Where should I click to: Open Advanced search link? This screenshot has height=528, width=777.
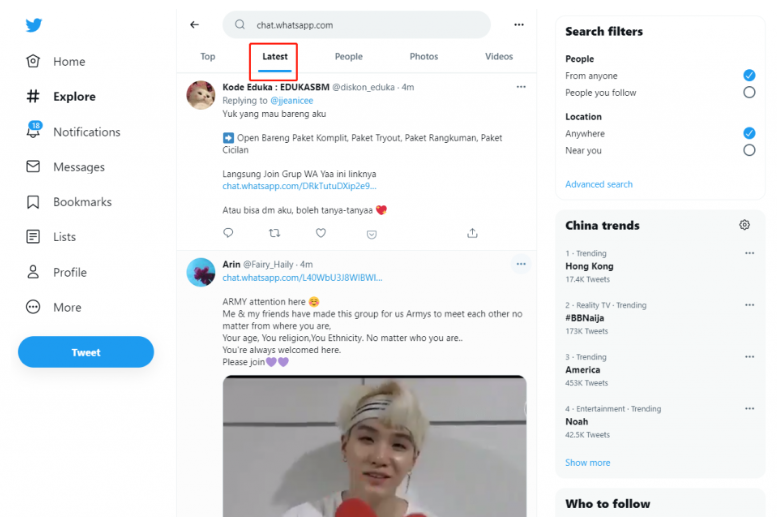(x=599, y=184)
